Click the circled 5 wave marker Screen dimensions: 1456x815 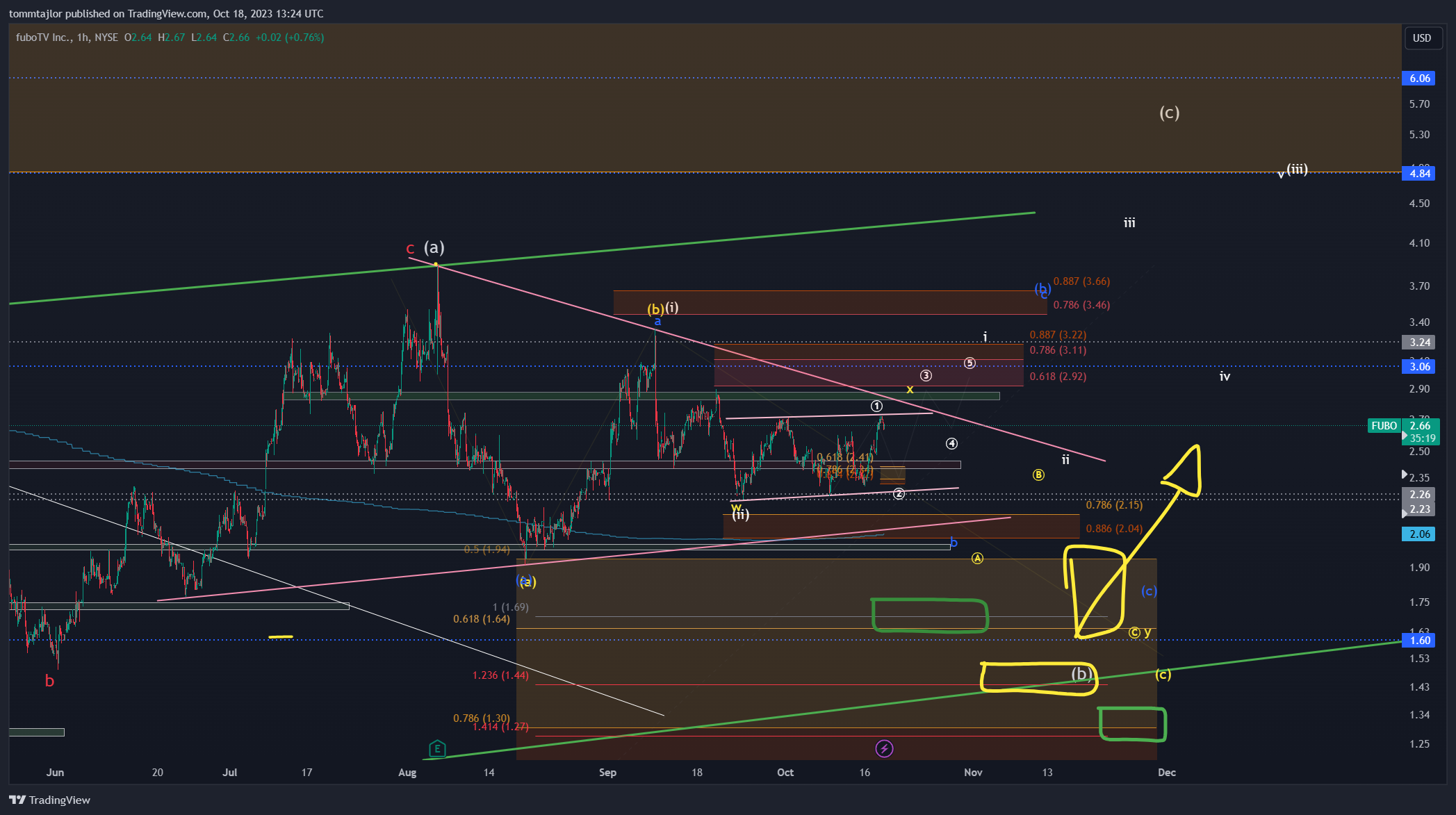(970, 363)
